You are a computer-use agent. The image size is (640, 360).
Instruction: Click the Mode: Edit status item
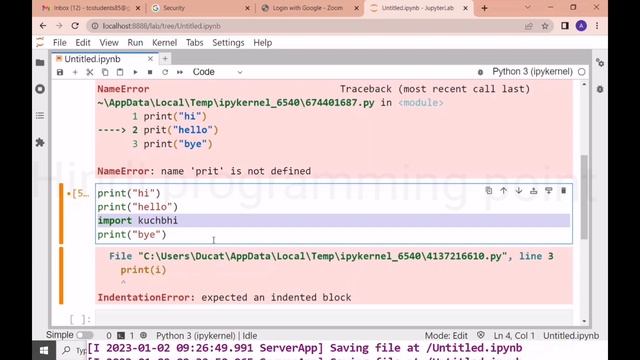446,336
